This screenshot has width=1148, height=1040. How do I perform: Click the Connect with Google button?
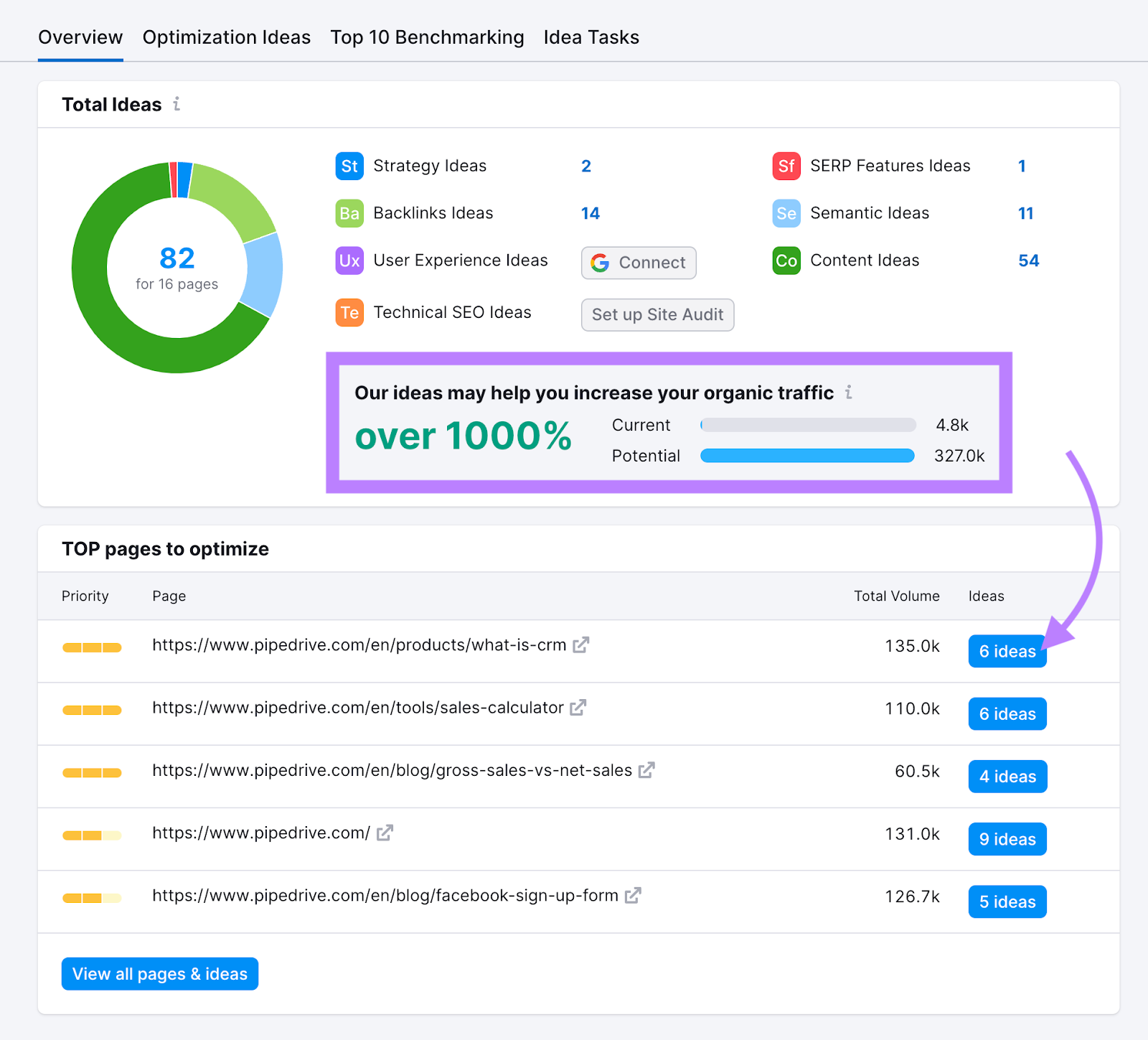(x=638, y=263)
